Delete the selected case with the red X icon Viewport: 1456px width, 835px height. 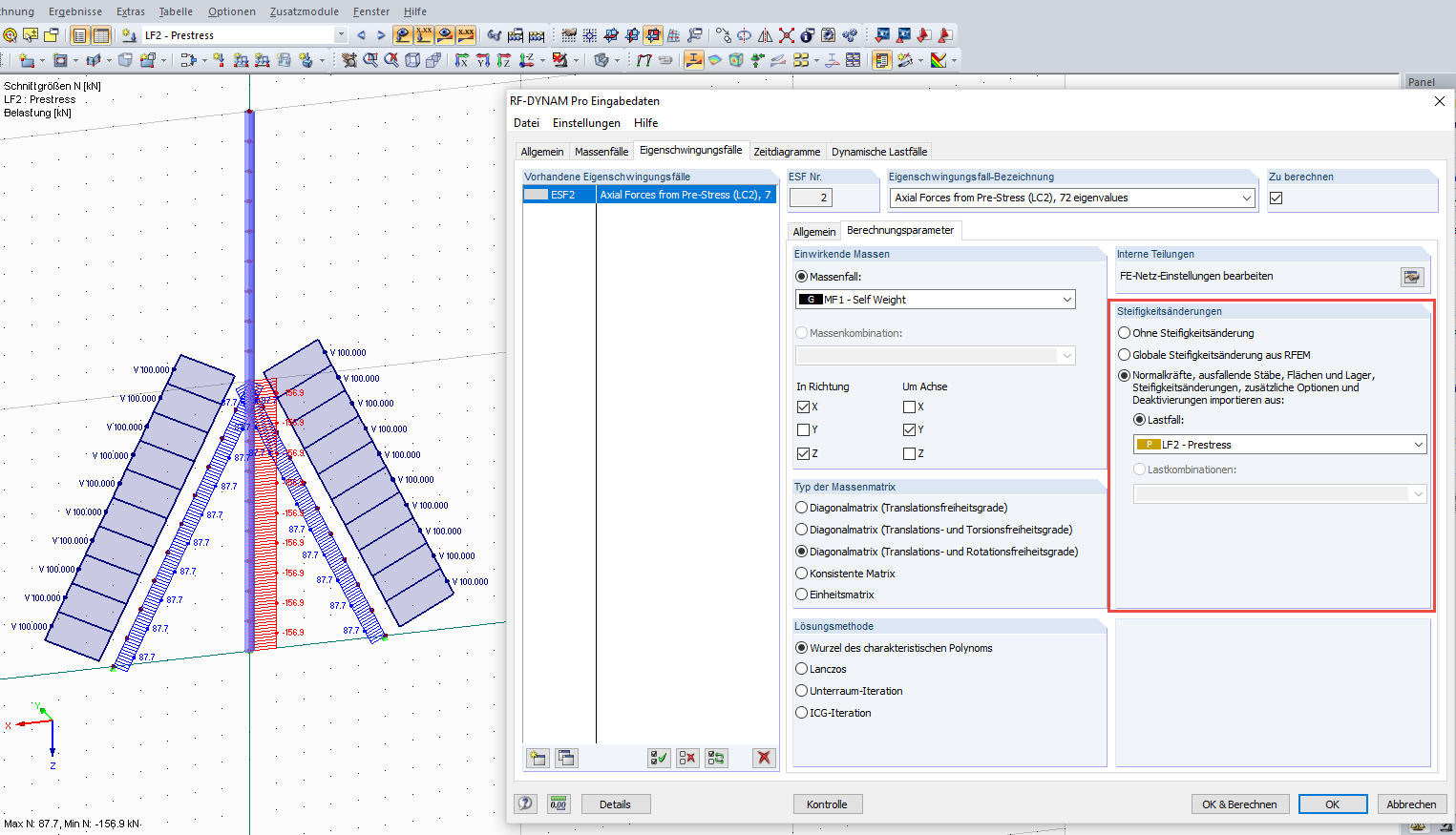click(763, 758)
